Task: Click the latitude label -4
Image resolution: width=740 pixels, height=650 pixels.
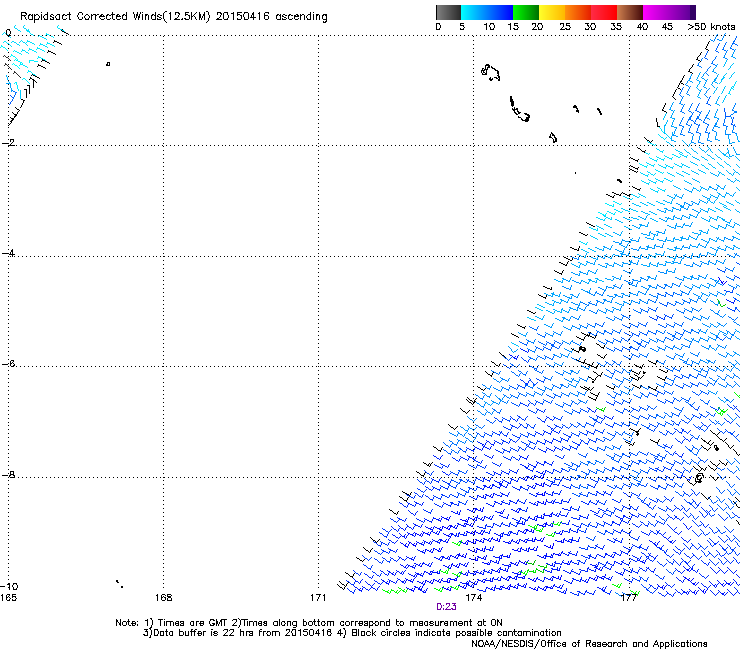Action: pyautogui.click(x=8, y=253)
